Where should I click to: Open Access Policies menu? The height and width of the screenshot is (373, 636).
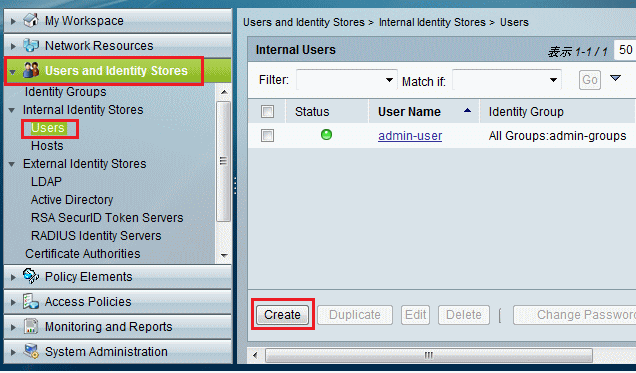(x=118, y=302)
